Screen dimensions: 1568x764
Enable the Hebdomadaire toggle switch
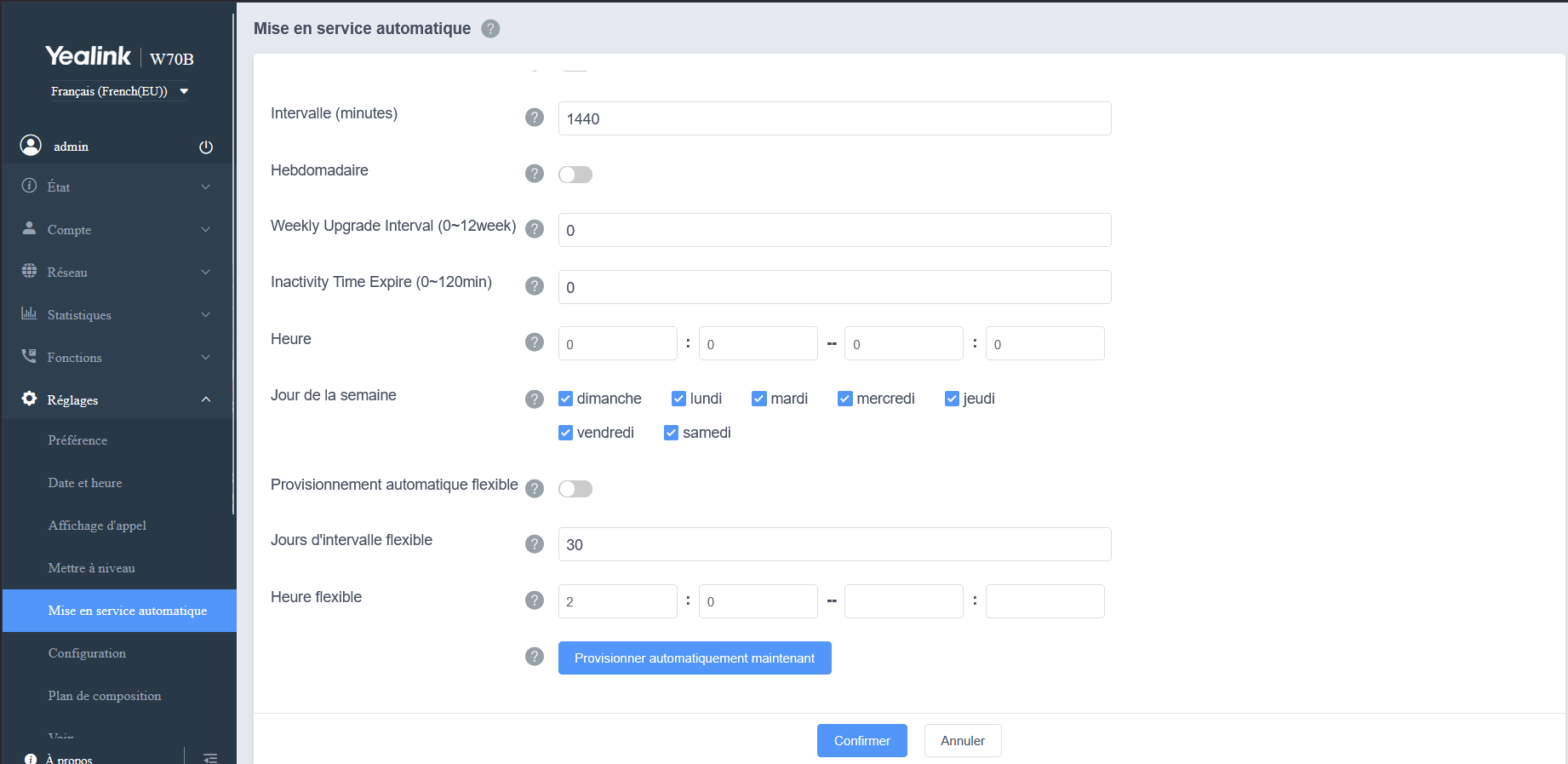point(575,175)
